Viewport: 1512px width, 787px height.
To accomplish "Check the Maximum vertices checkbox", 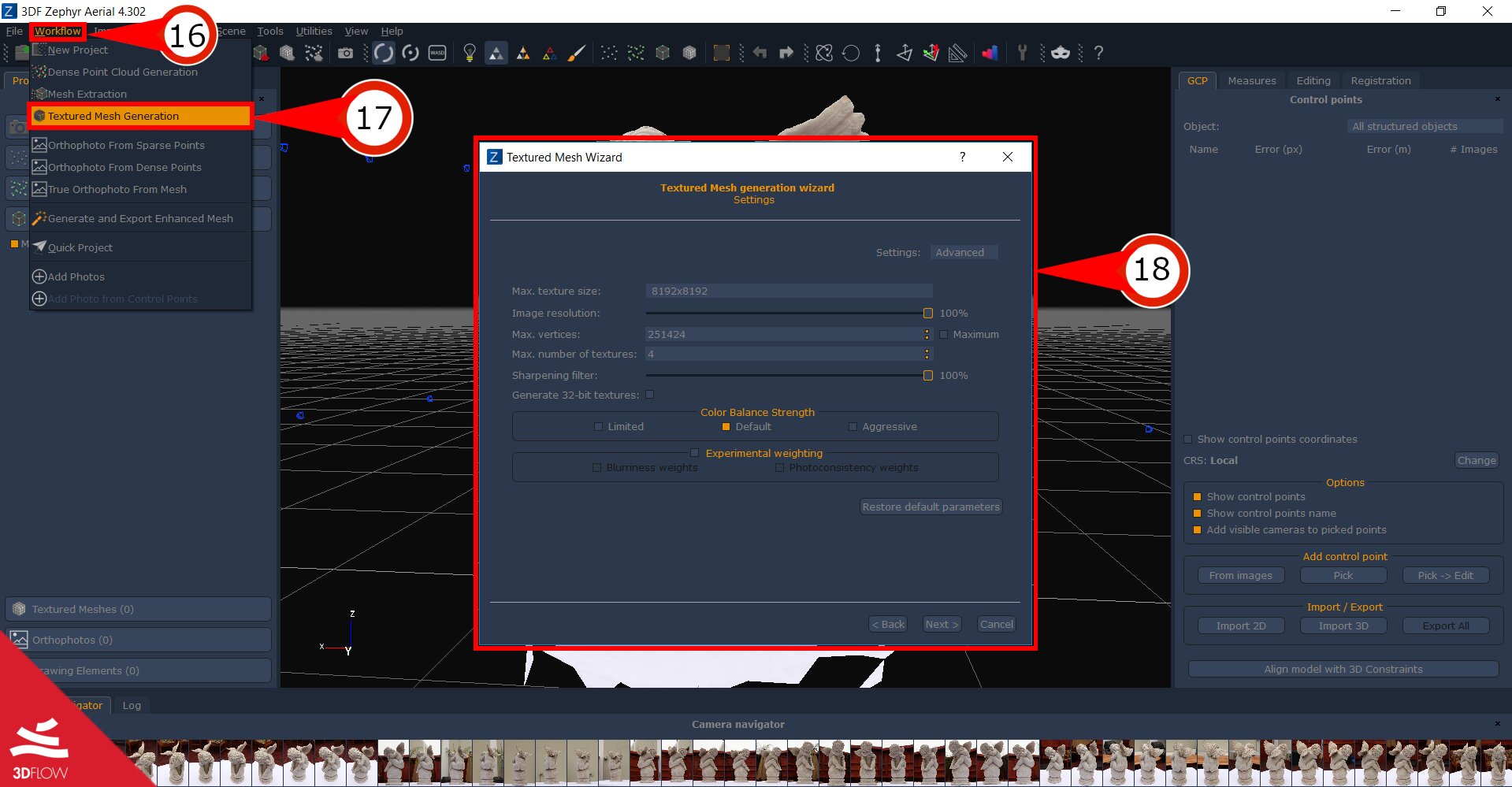I will (x=943, y=334).
